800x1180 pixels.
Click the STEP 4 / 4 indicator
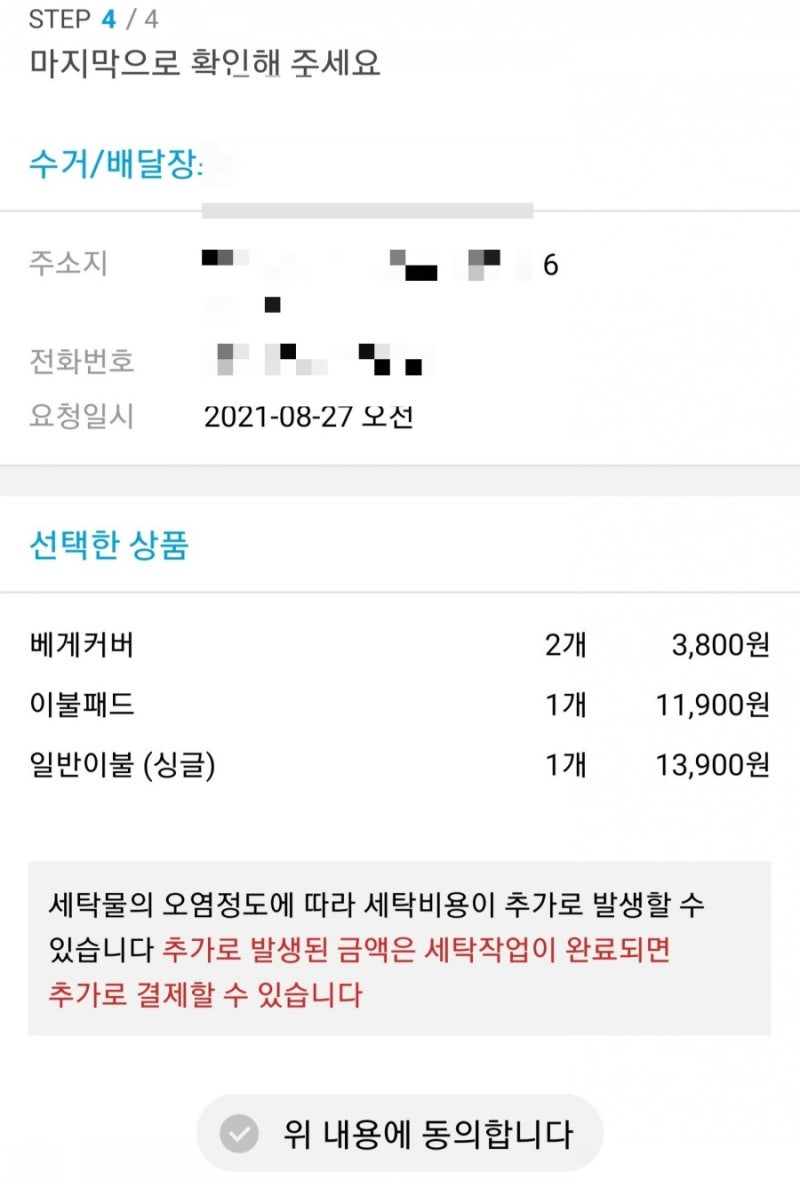(93, 19)
